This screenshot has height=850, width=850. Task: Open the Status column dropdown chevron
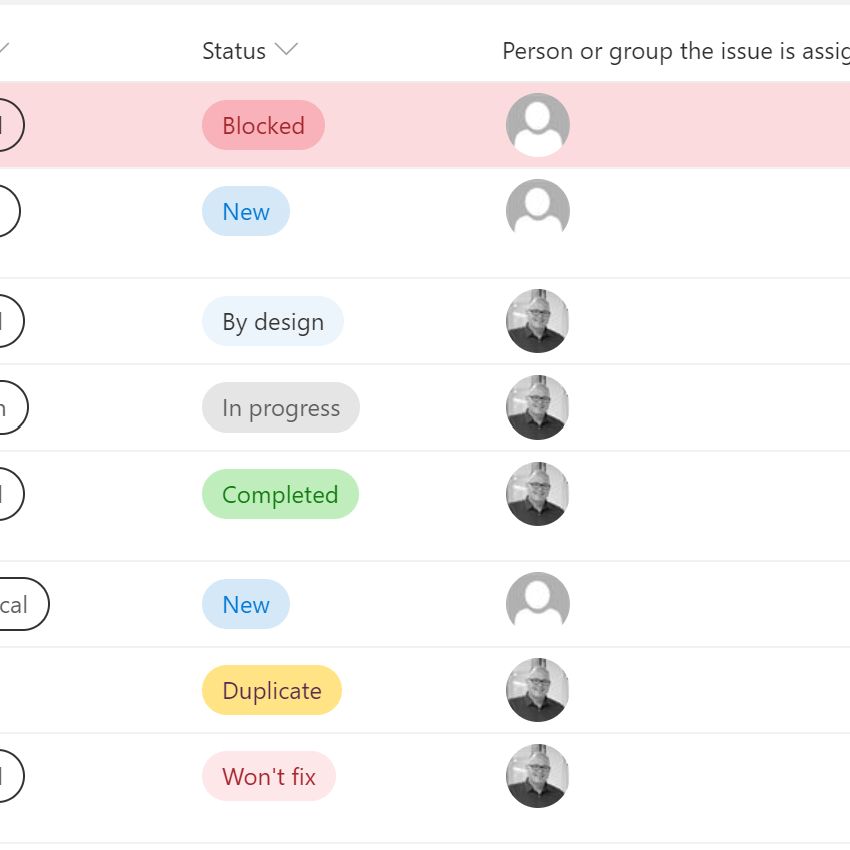[287, 51]
